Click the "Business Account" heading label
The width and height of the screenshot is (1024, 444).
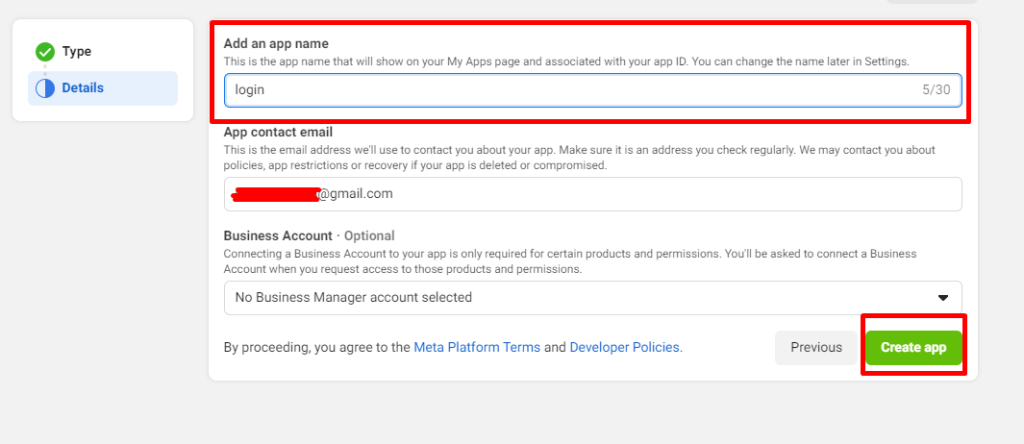coord(277,236)
